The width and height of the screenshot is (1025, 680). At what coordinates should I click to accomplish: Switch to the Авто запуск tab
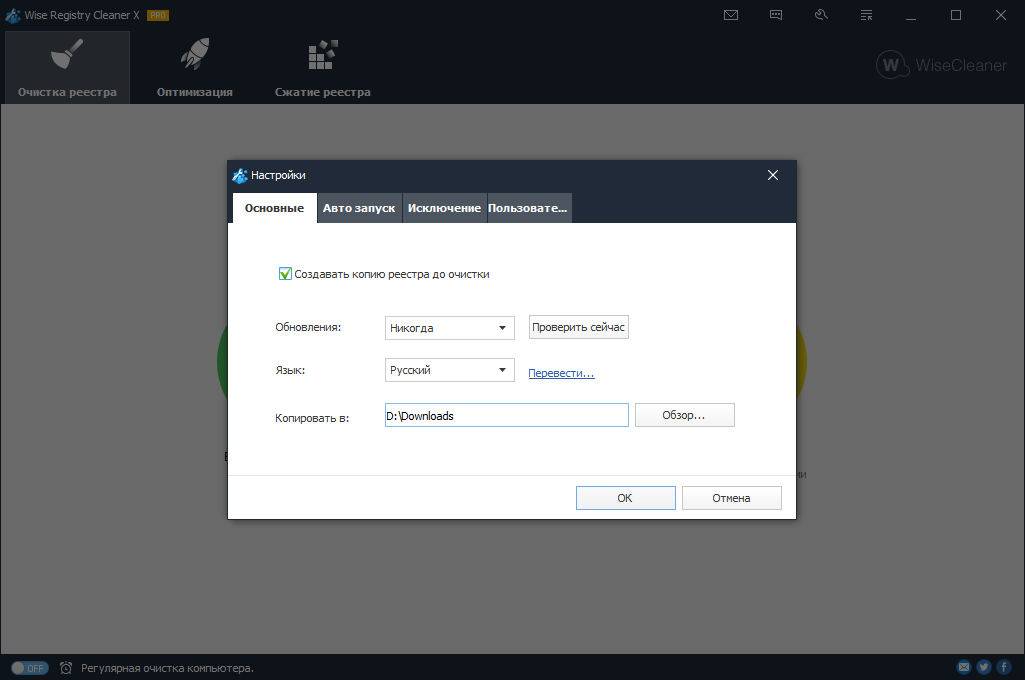point(359,208)
